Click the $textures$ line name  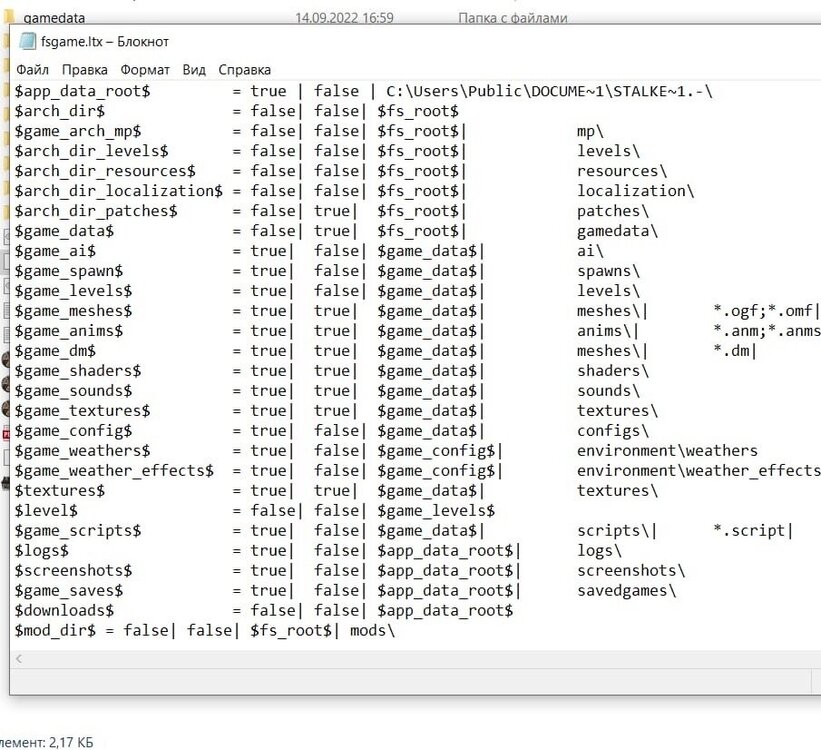point(60,490)
